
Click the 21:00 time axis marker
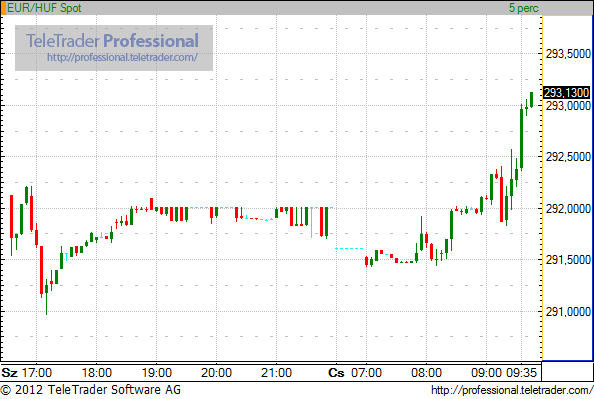click(276, 373)
